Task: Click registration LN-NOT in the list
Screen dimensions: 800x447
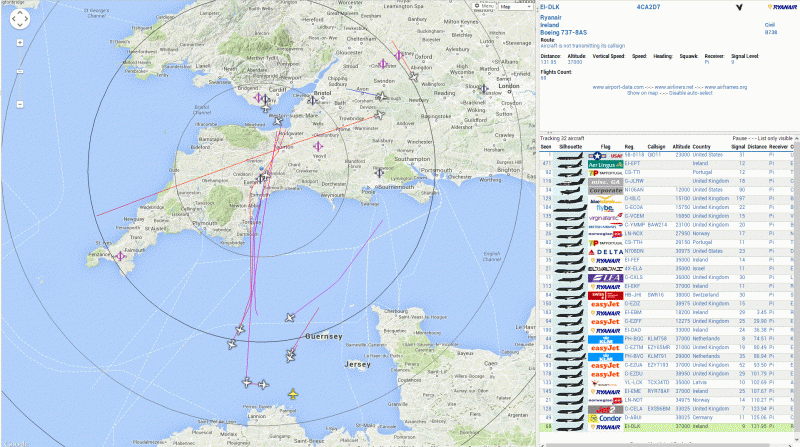Action: pyautogui.click(x=633, y=400)
